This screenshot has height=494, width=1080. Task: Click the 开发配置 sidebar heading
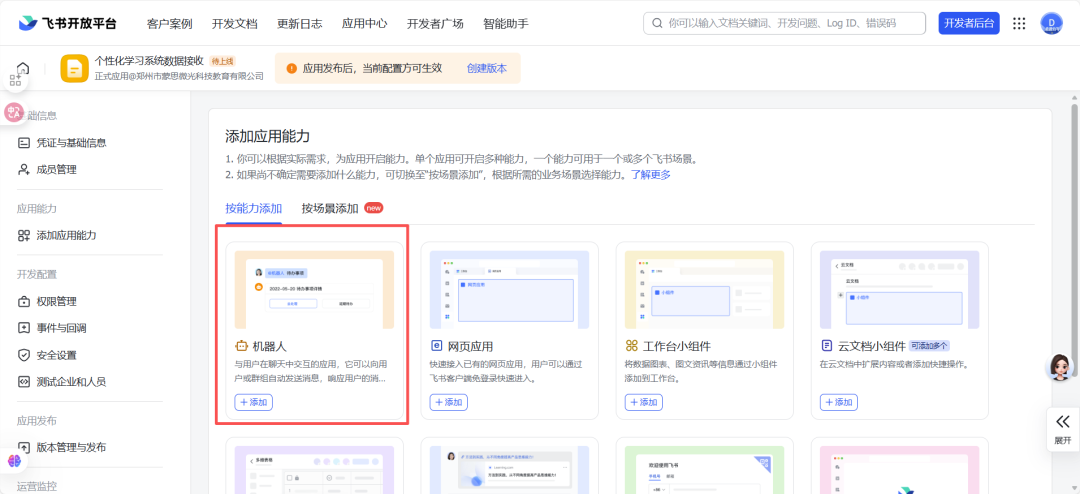[x=37, y=274]
